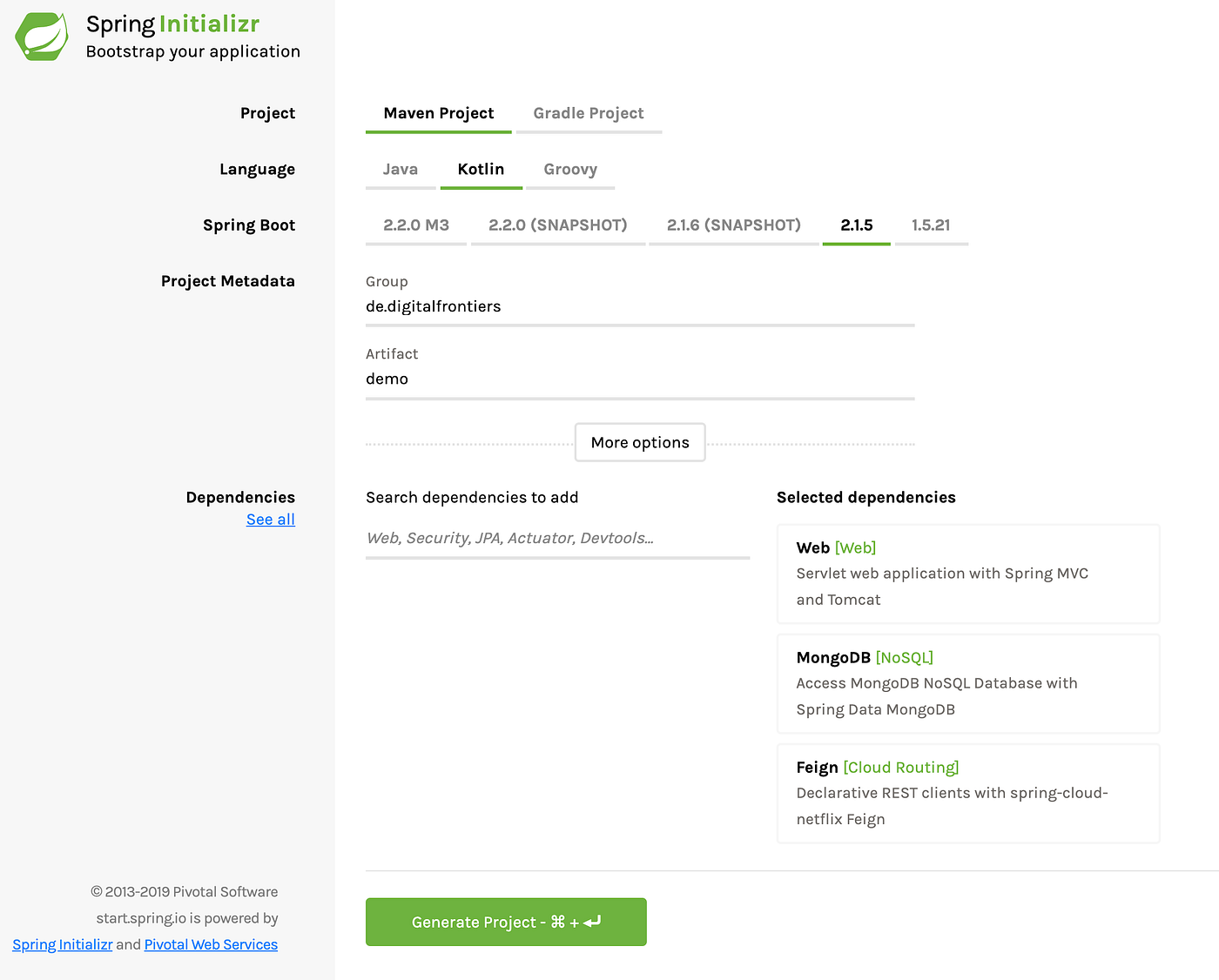This screenshot has height=980, width=1219.
Task: Click the MongoDB NoSQL dependency card
Action: pos(967,683)
